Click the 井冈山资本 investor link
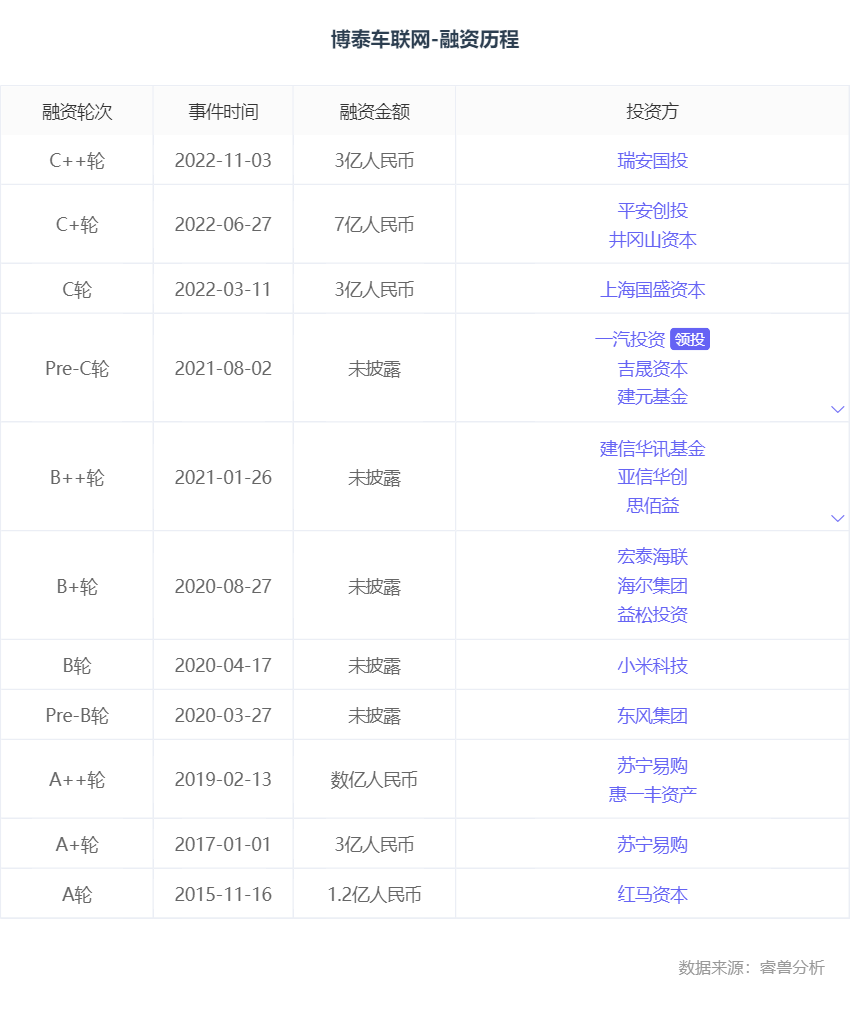Viewport: 850px width, 1010px height. tap(652, 240)
